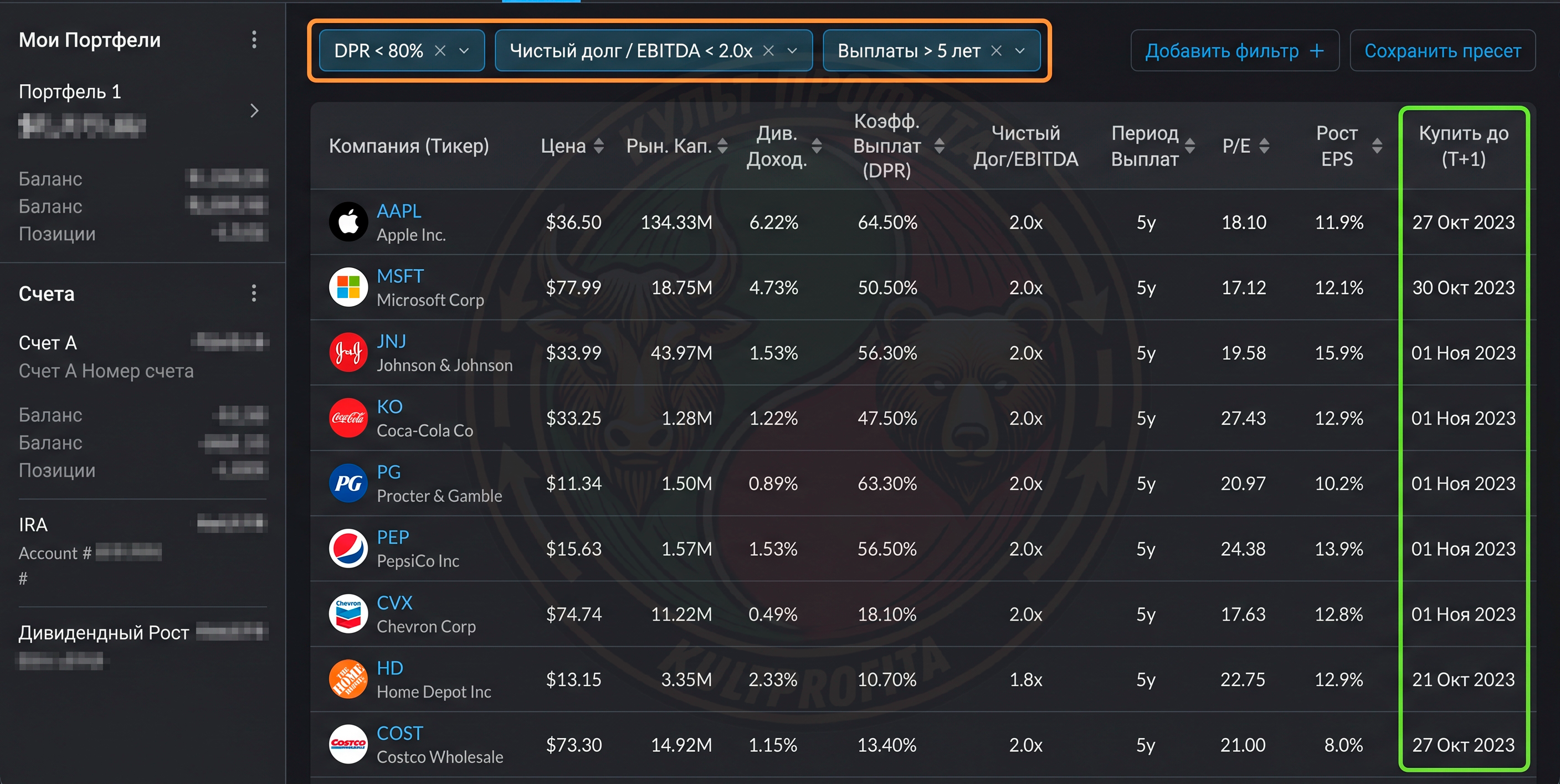Select Счет A in the sidebar
Viewport: 1560px width, 784px height.
[48, 343]
